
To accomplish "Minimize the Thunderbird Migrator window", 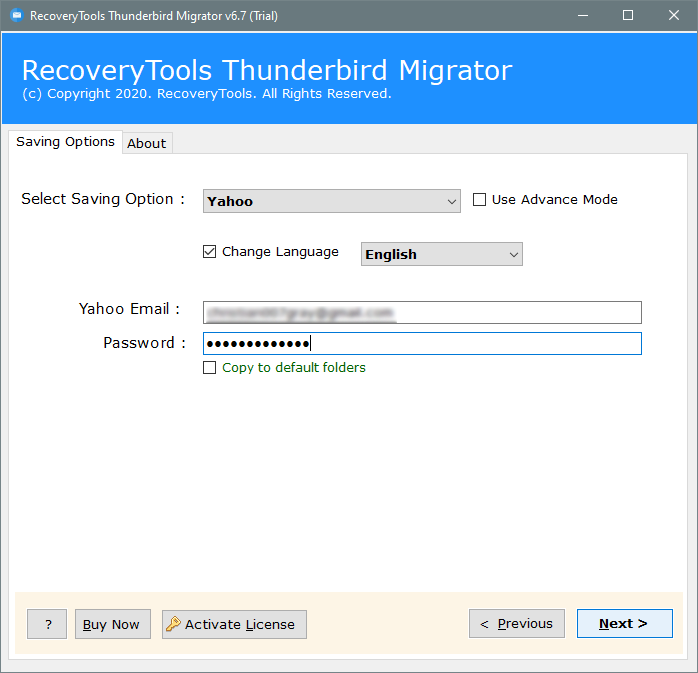I will click(583, 16).
